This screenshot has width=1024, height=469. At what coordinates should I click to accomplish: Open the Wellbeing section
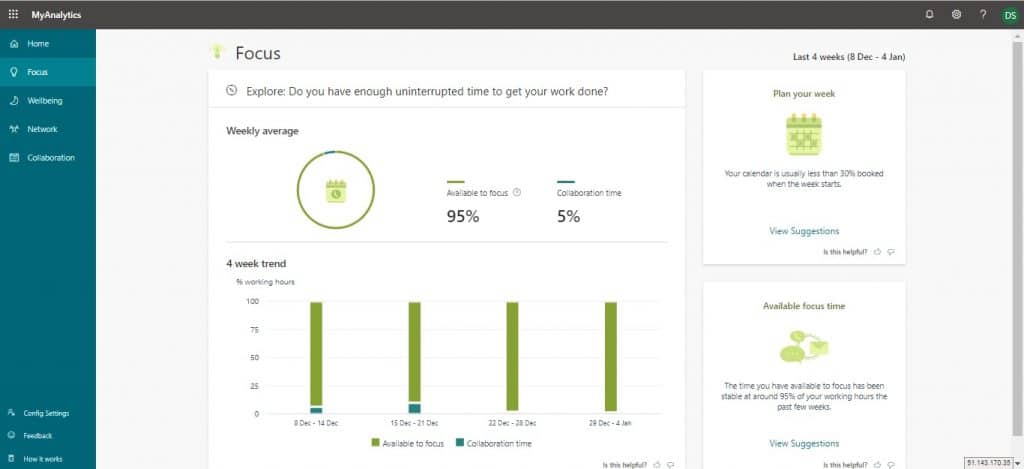pos(44,101)
